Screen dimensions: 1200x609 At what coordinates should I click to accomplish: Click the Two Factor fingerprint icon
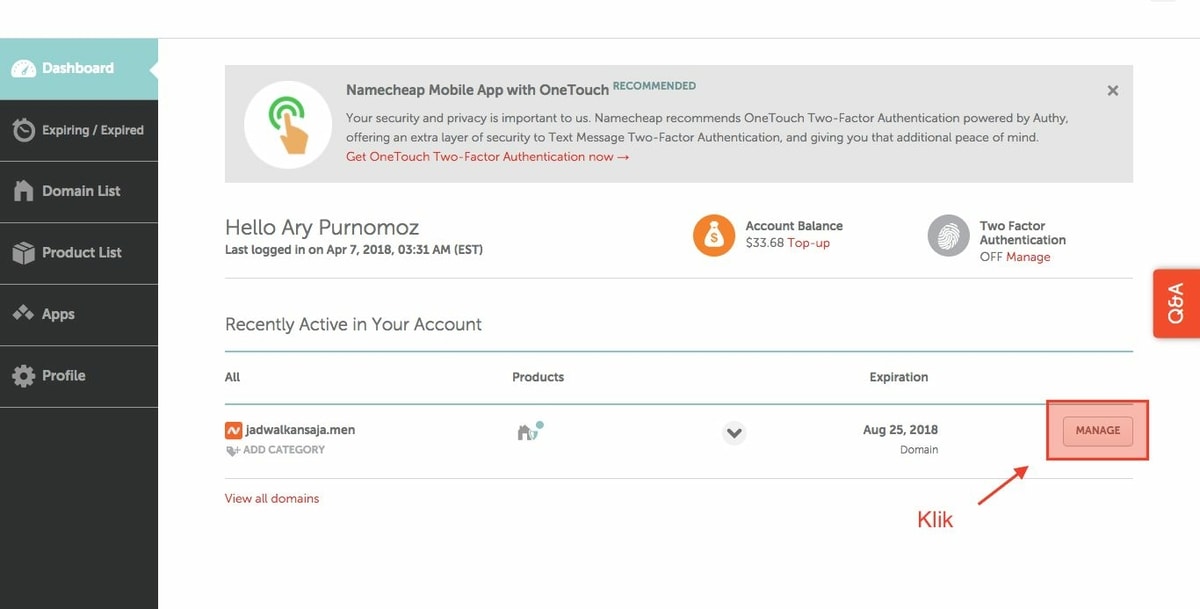(x=948, y=236)
